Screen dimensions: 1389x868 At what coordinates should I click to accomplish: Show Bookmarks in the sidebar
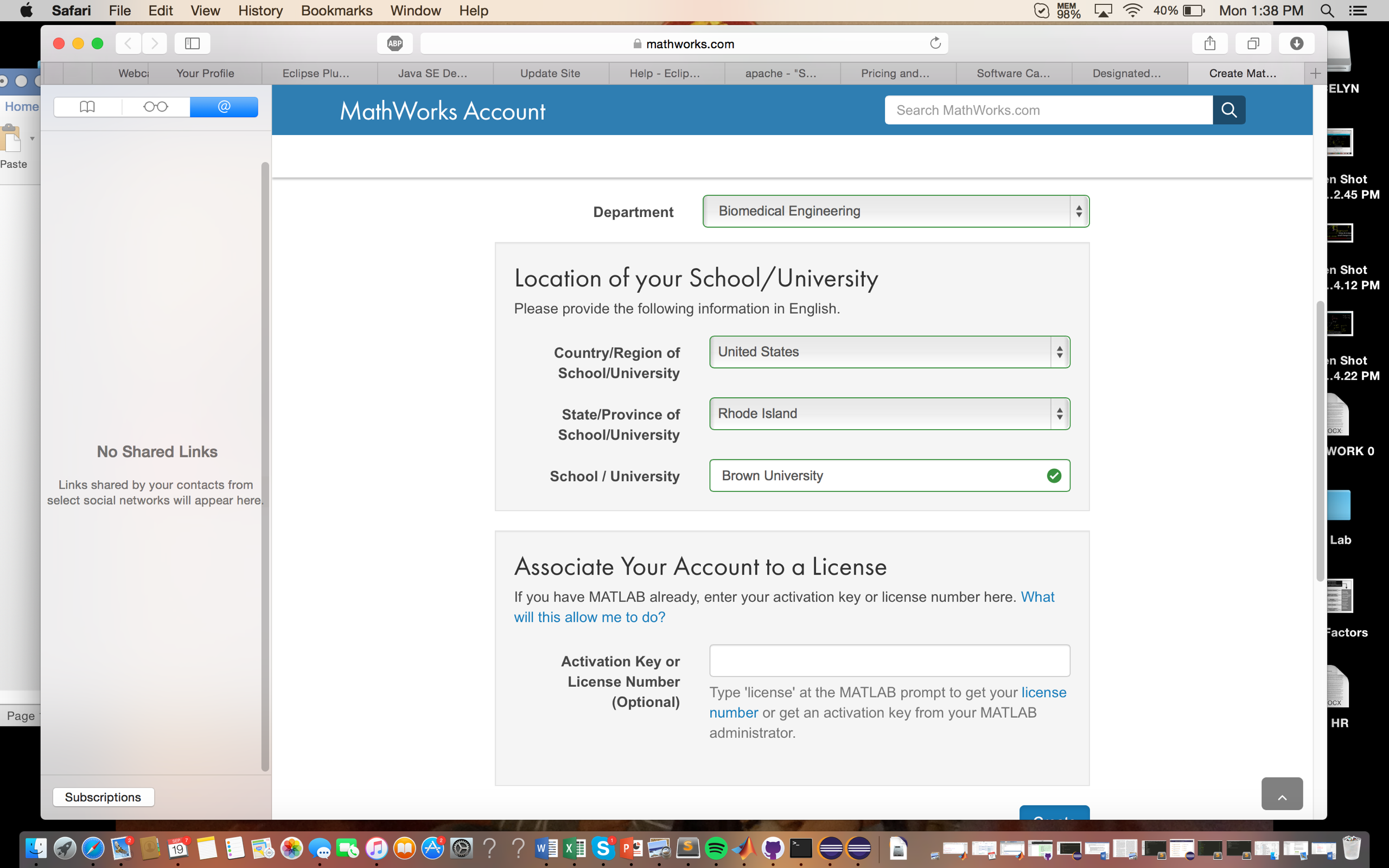coord(87,107)
